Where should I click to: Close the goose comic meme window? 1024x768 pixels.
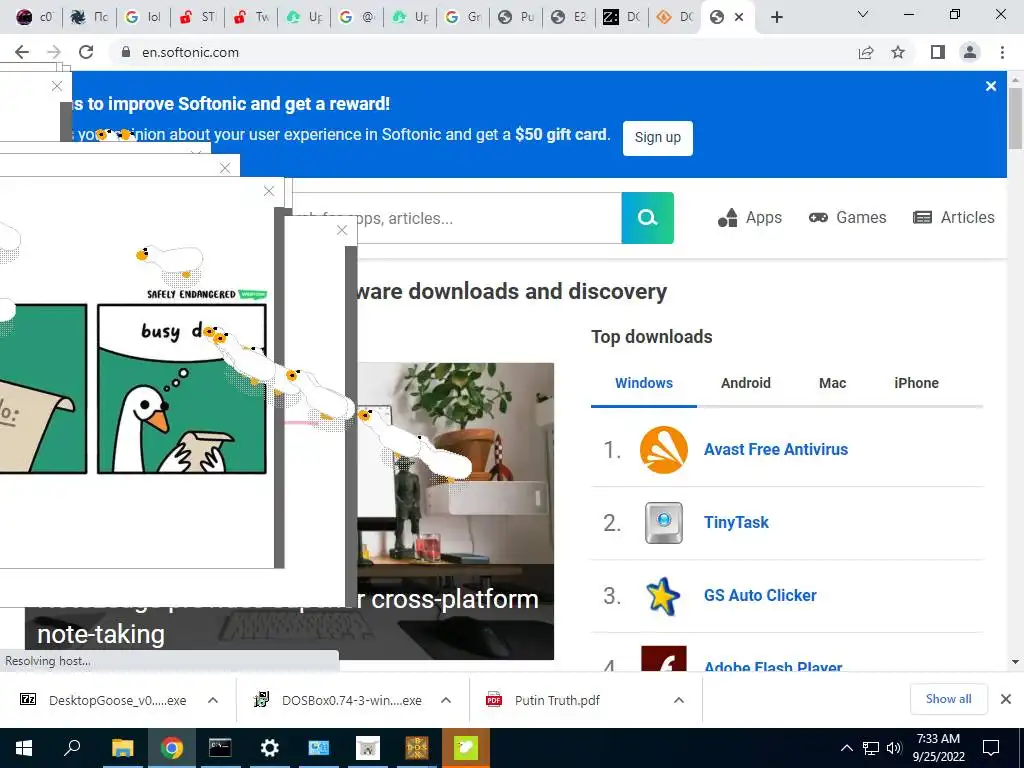269,191
